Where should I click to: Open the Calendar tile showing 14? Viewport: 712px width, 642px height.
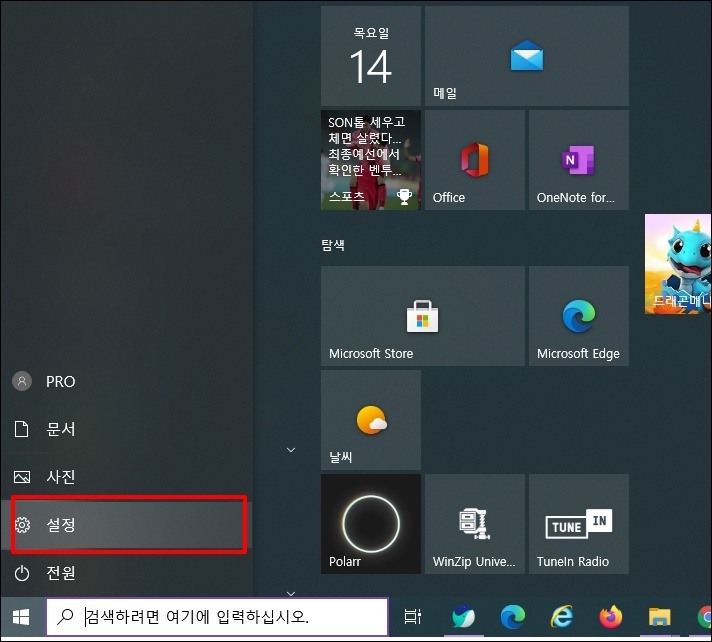[x=371, y=56]
